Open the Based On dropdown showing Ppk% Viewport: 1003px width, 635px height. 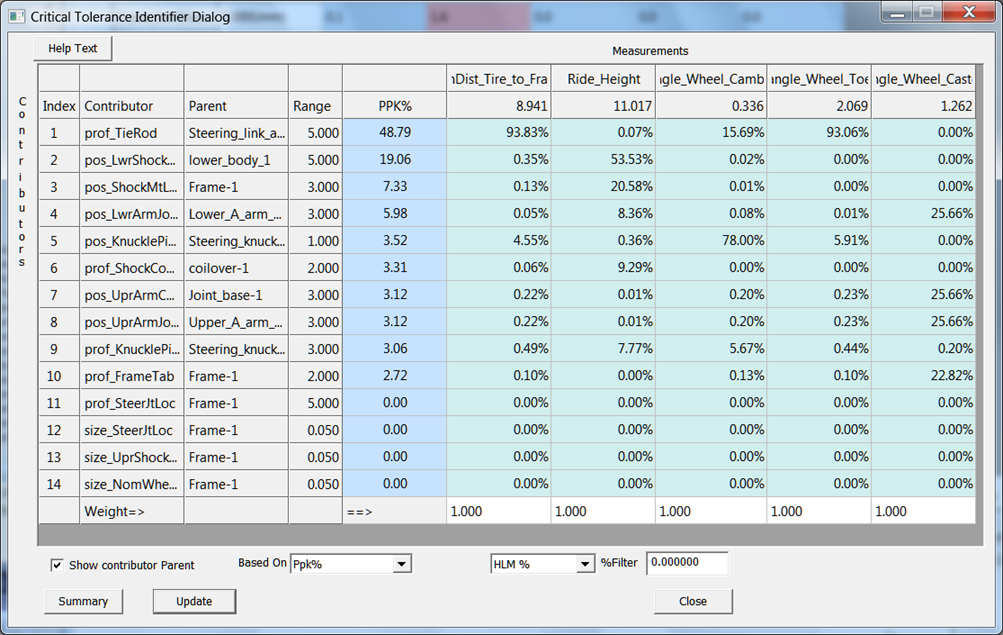tap(350, 563)
